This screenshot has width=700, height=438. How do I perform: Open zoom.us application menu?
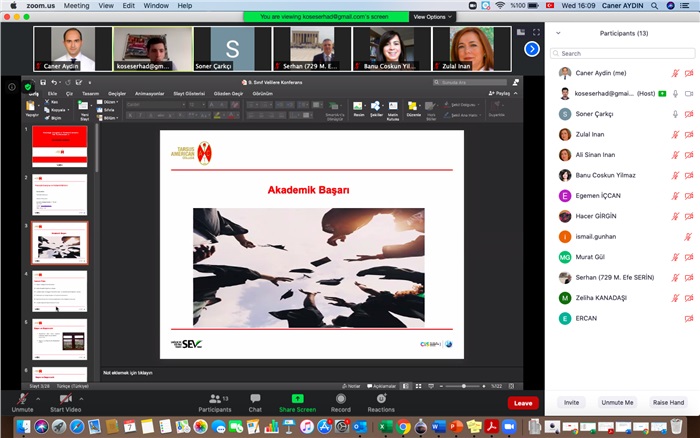(x=41, y=6)
